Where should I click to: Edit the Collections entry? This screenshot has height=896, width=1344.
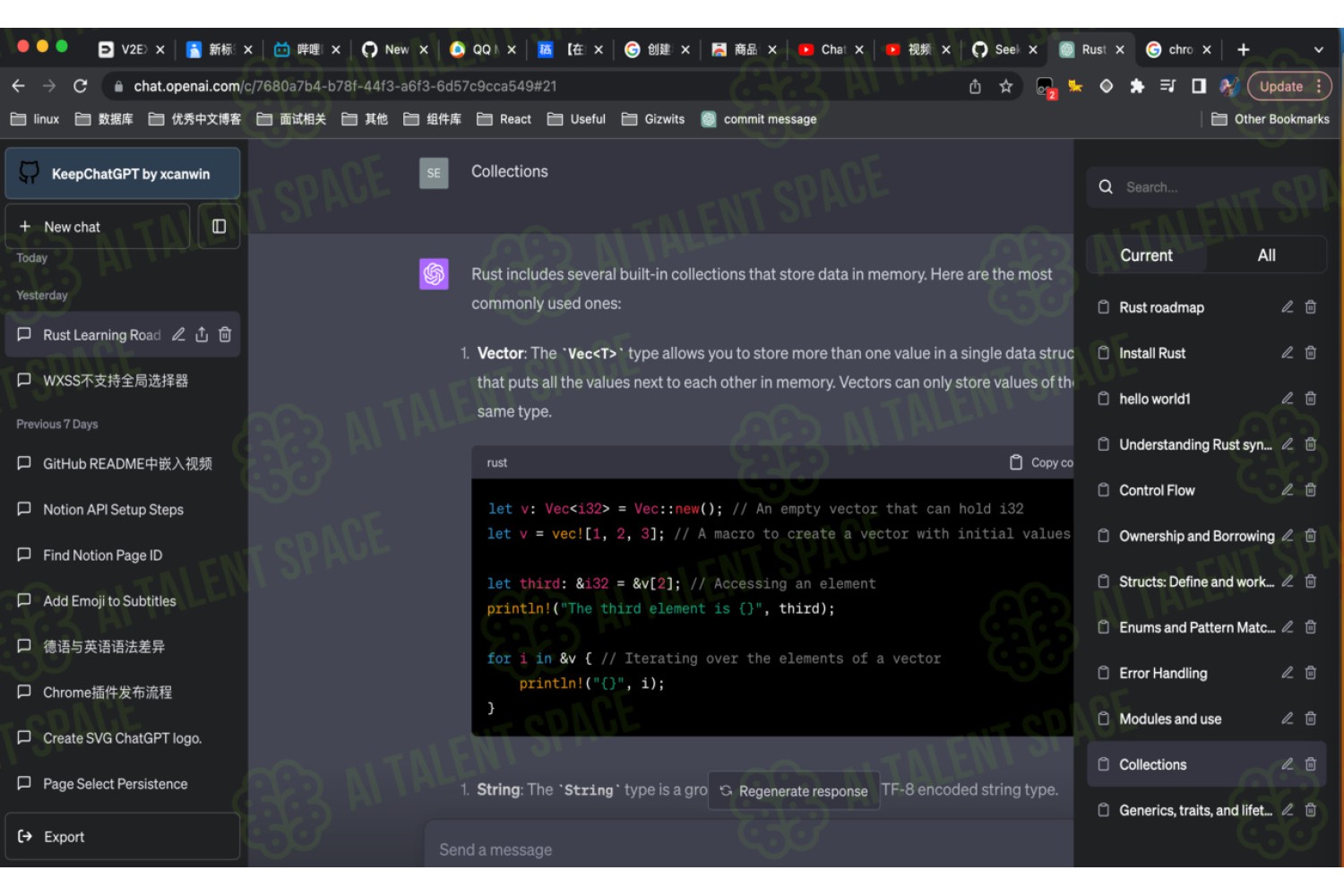(1288, 764)
